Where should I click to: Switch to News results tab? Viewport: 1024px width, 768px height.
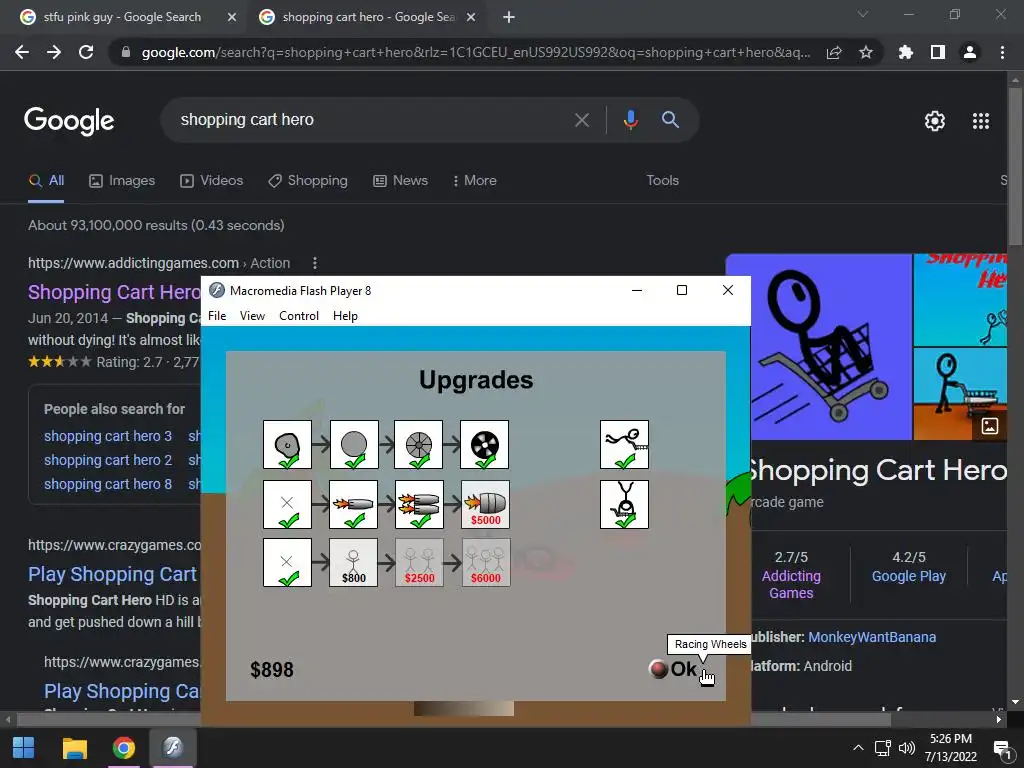400,181
